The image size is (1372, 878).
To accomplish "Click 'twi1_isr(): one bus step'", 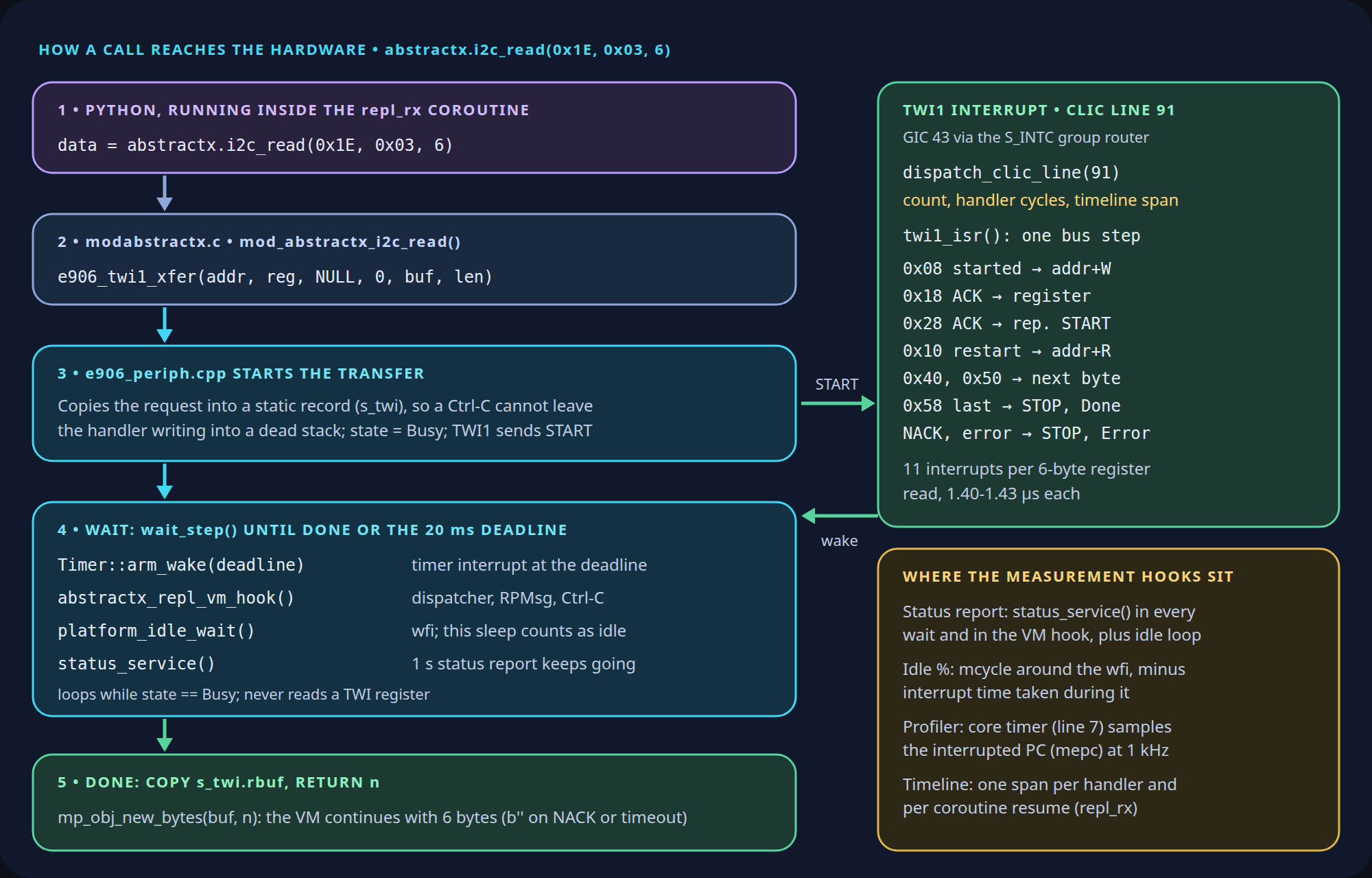I will [1021, 236].
